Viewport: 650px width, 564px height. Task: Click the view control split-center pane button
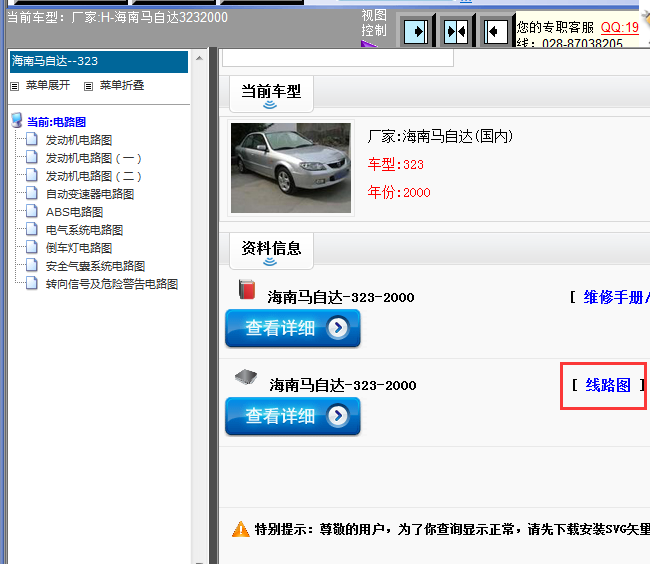point(456,31)
